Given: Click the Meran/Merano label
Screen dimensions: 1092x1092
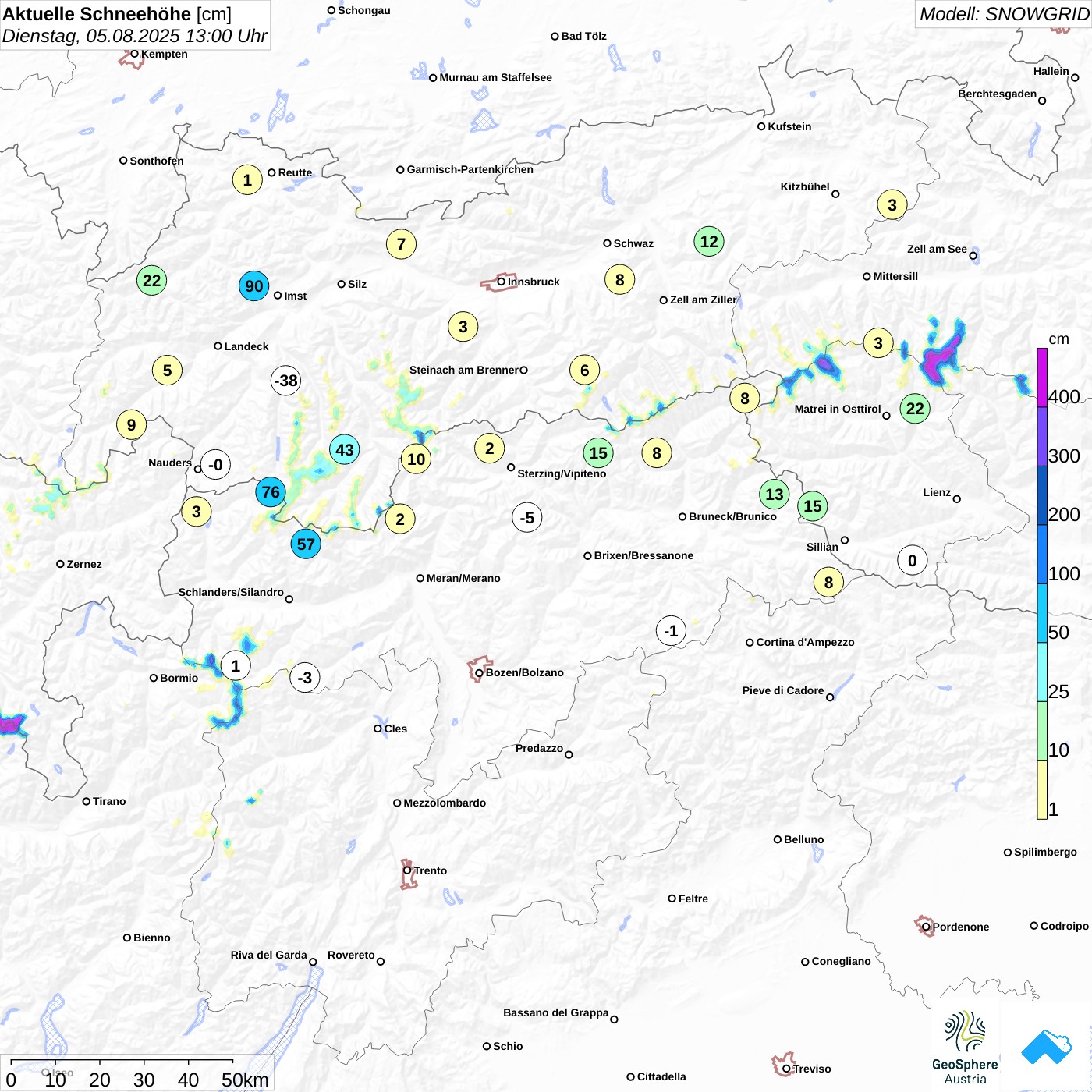Looking at the screenshot, I should coord(463,578).
